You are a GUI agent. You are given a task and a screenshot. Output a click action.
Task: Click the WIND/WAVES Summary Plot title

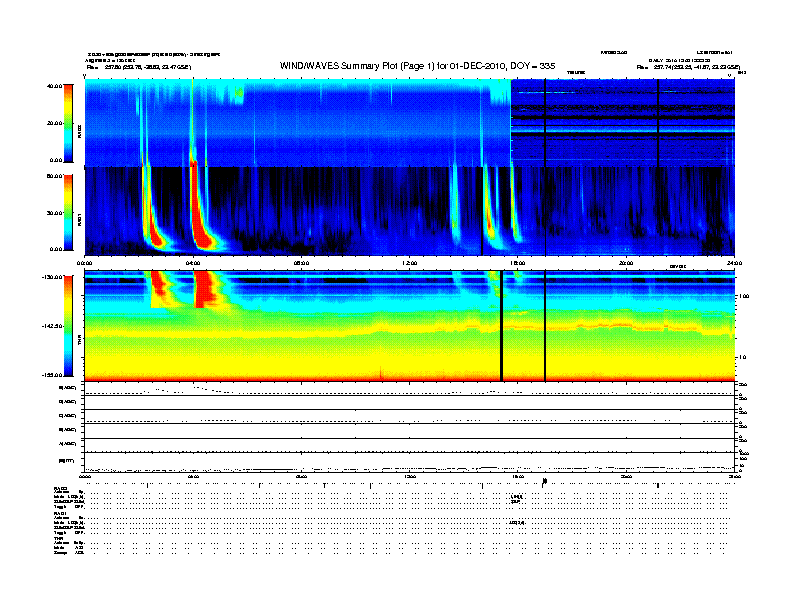click(417, 66)
